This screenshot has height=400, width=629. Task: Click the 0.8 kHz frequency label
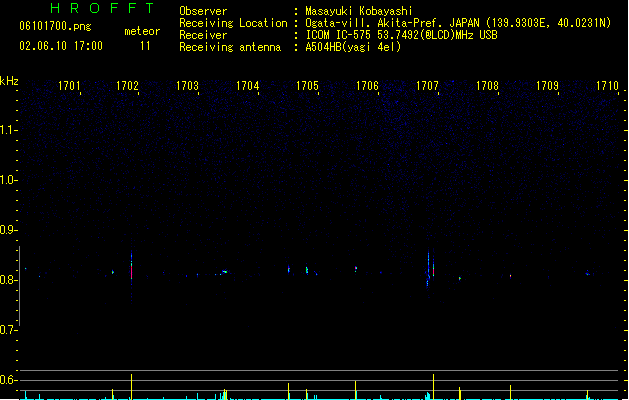click(8, 280)
